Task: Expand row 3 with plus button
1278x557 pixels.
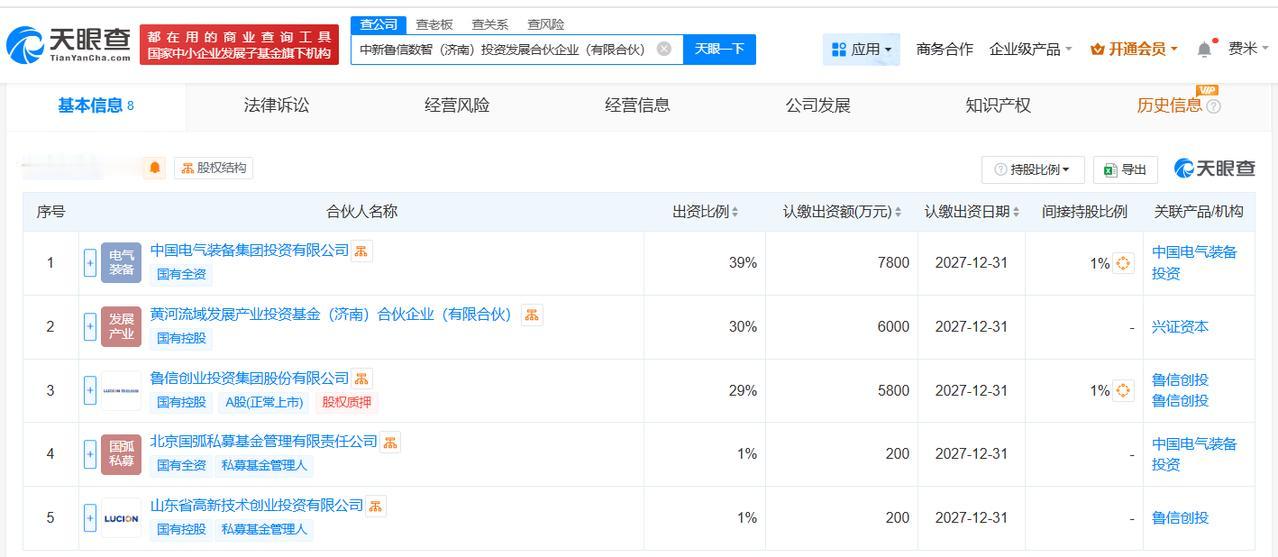Action: [x=90, y=390]
